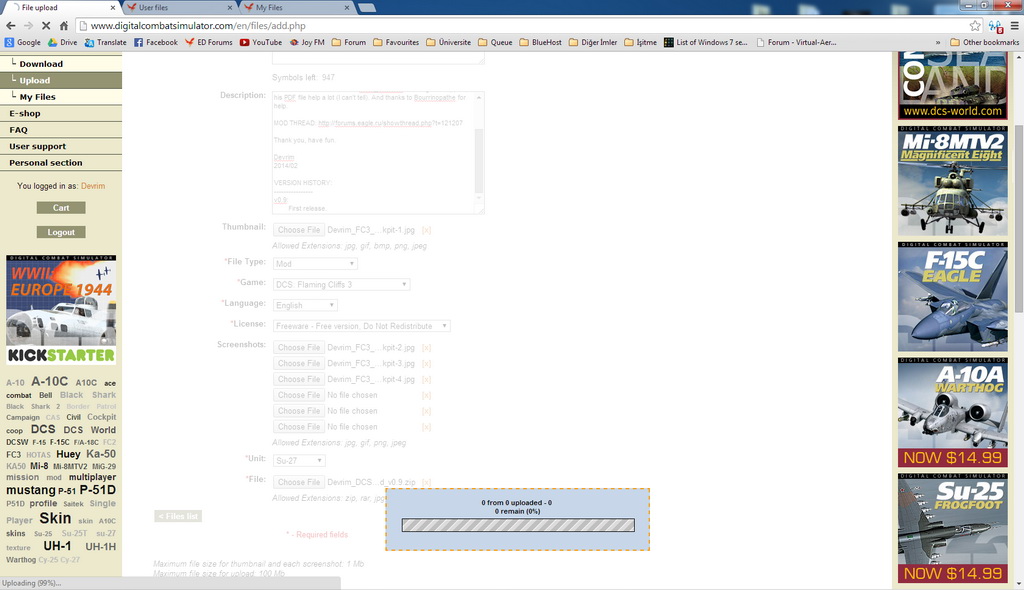Open the Joy FM bookmark
Screen dimensions: 1024x590
307,42
